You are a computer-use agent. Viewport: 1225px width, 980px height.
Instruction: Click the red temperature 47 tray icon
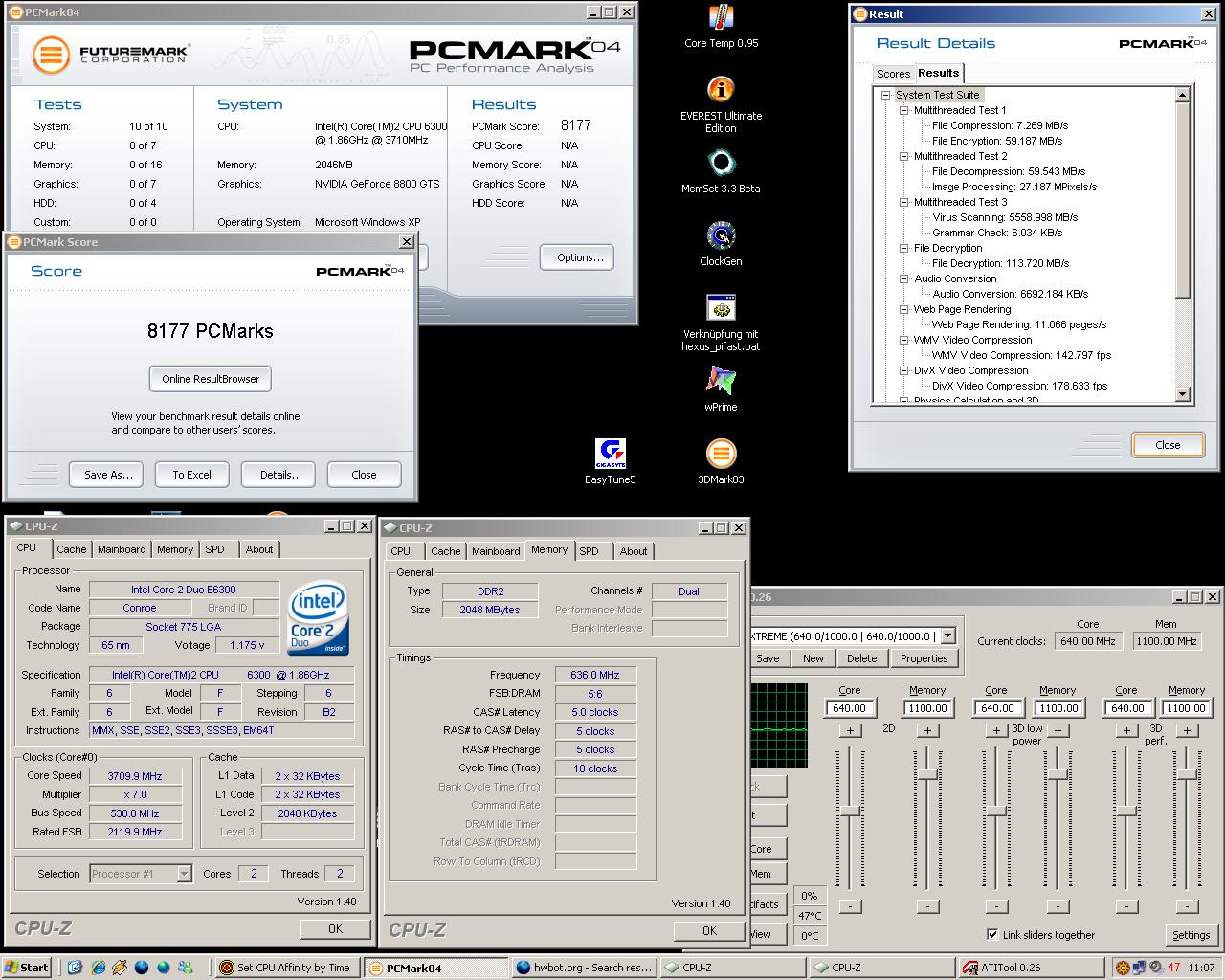pos(1173,968)
